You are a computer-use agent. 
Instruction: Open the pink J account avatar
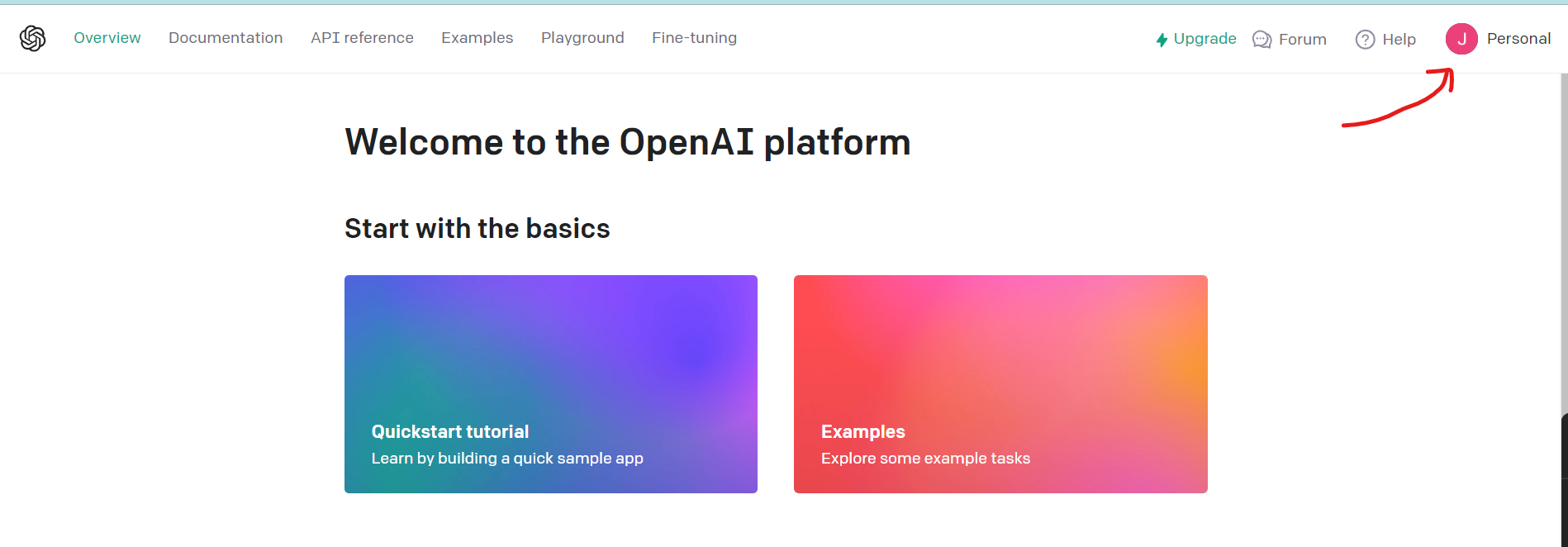pos(1461,39)
